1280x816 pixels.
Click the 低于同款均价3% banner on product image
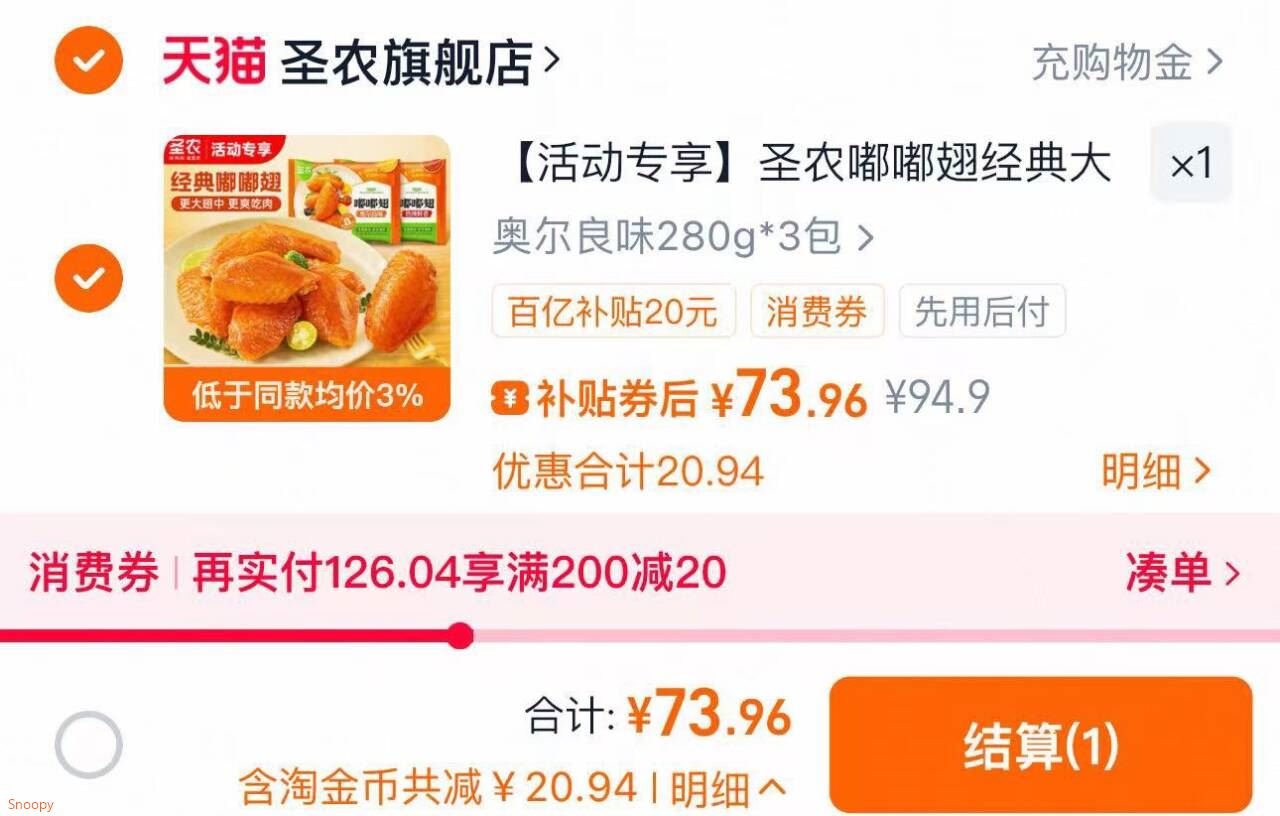tap(307, 395)
